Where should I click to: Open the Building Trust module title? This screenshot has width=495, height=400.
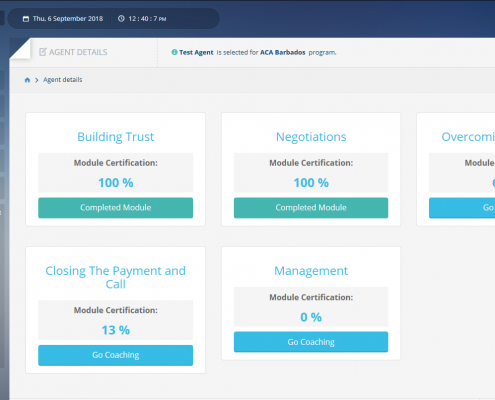coord(115,137)
